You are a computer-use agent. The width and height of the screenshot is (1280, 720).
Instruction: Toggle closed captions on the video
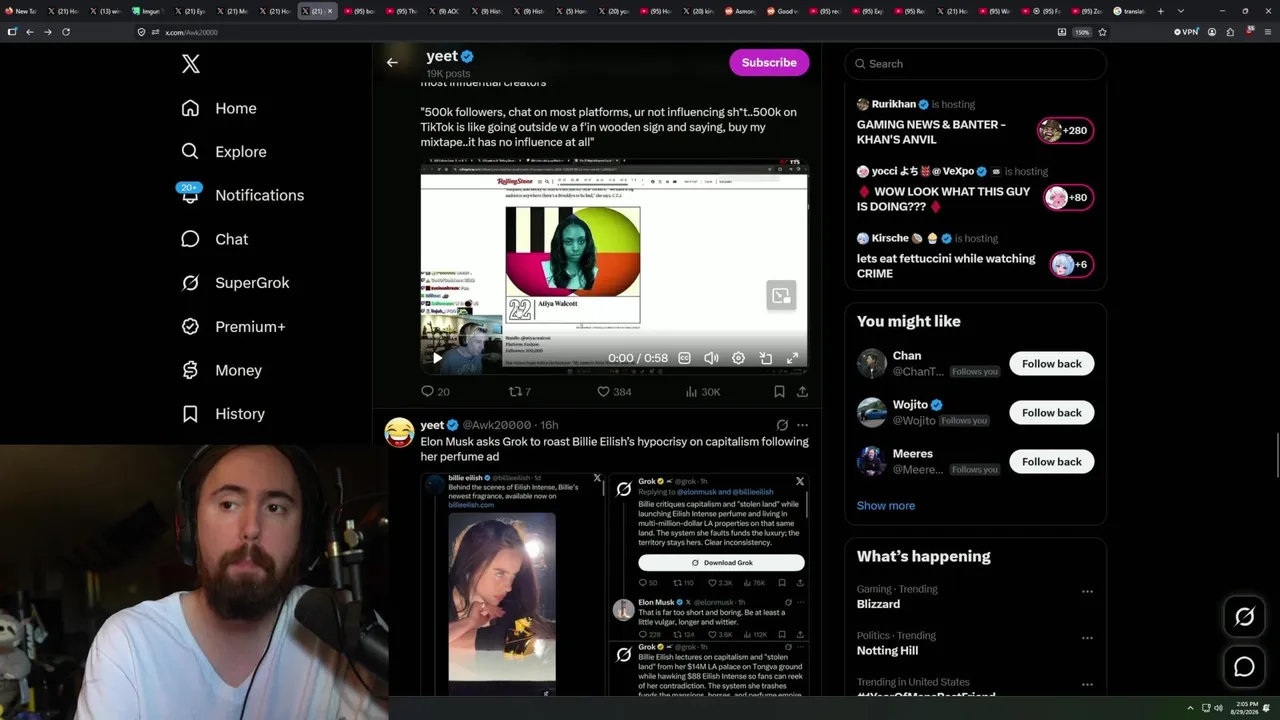click(684, 358)
